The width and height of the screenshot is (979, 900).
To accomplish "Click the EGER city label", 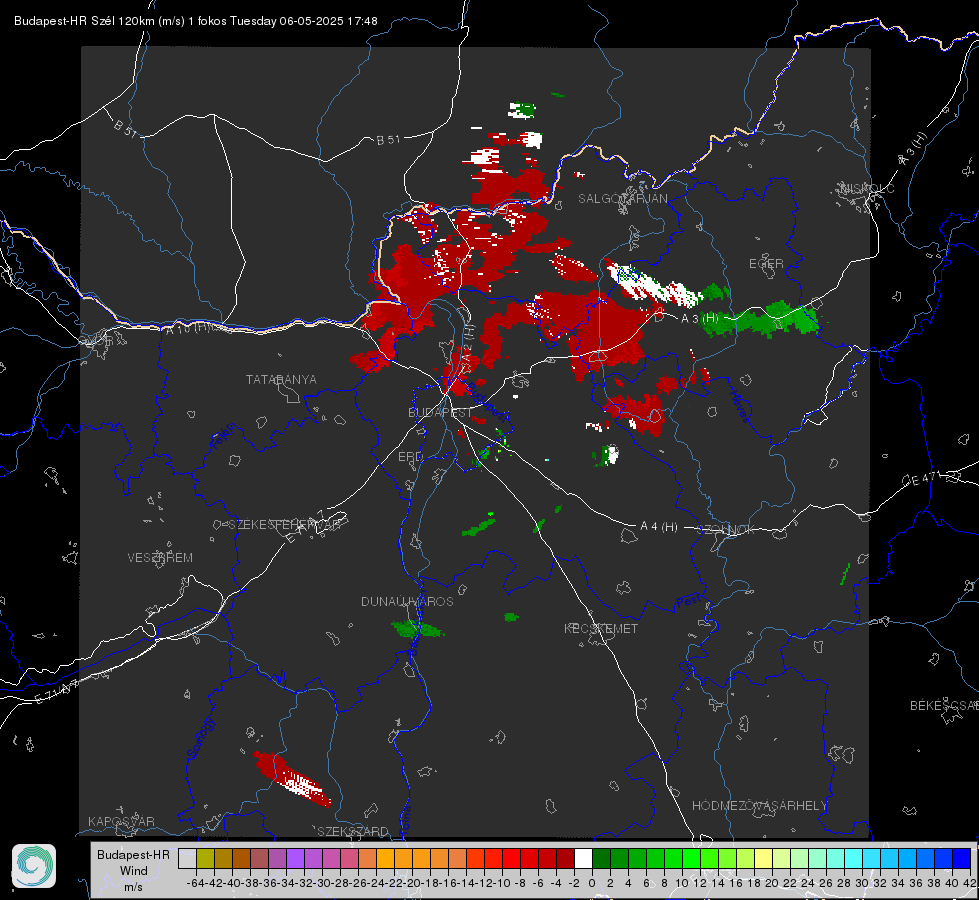I will 766,264.
